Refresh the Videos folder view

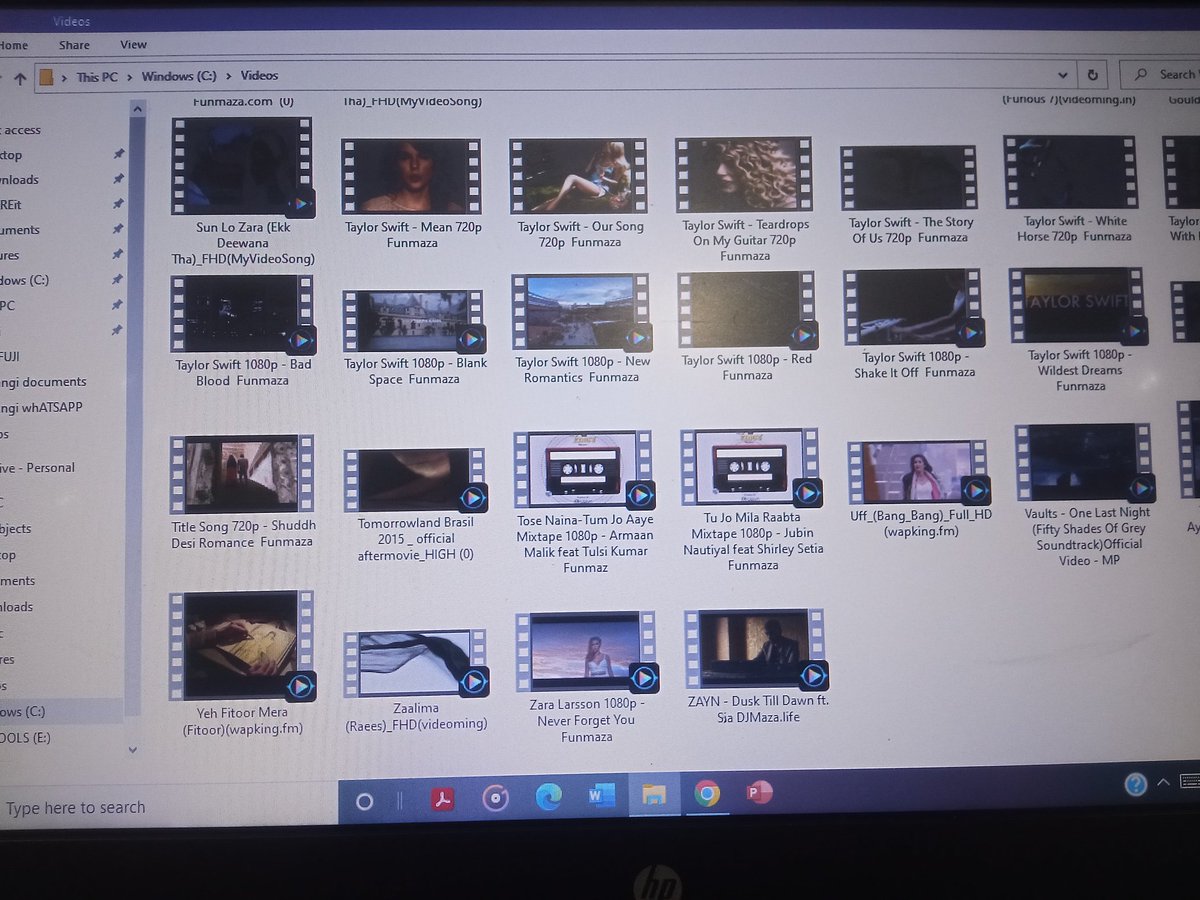pos(1092,74)
